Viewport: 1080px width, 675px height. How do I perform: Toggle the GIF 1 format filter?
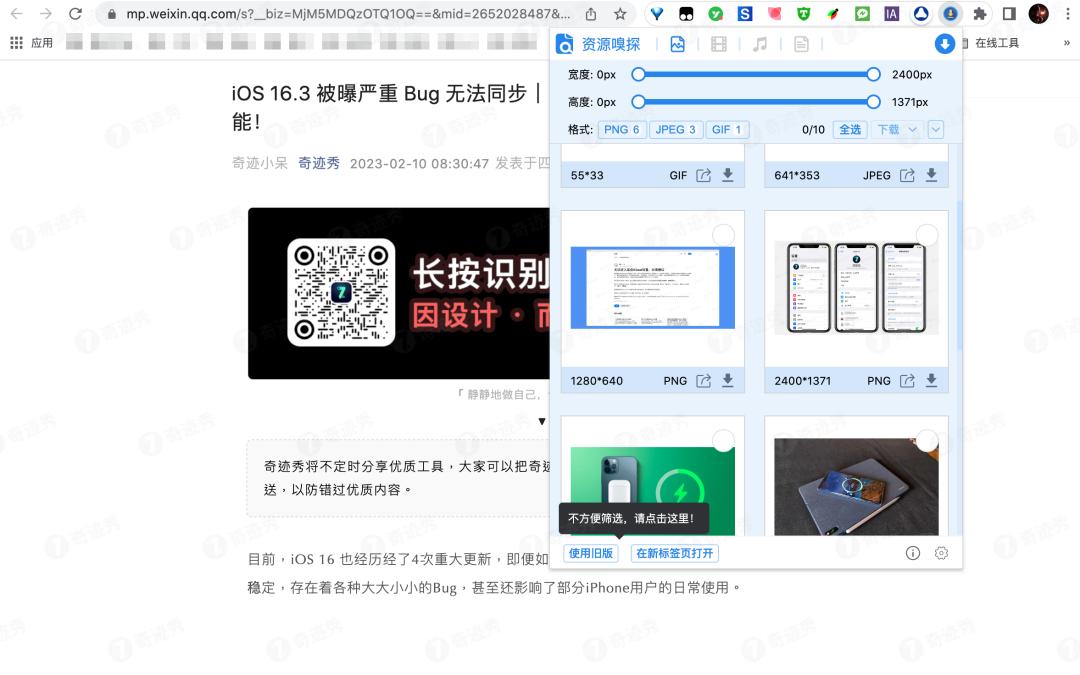[x=727, y=129]
